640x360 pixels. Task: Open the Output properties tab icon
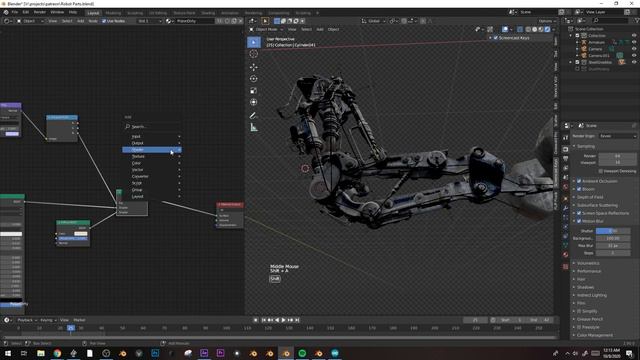[565, 158]
